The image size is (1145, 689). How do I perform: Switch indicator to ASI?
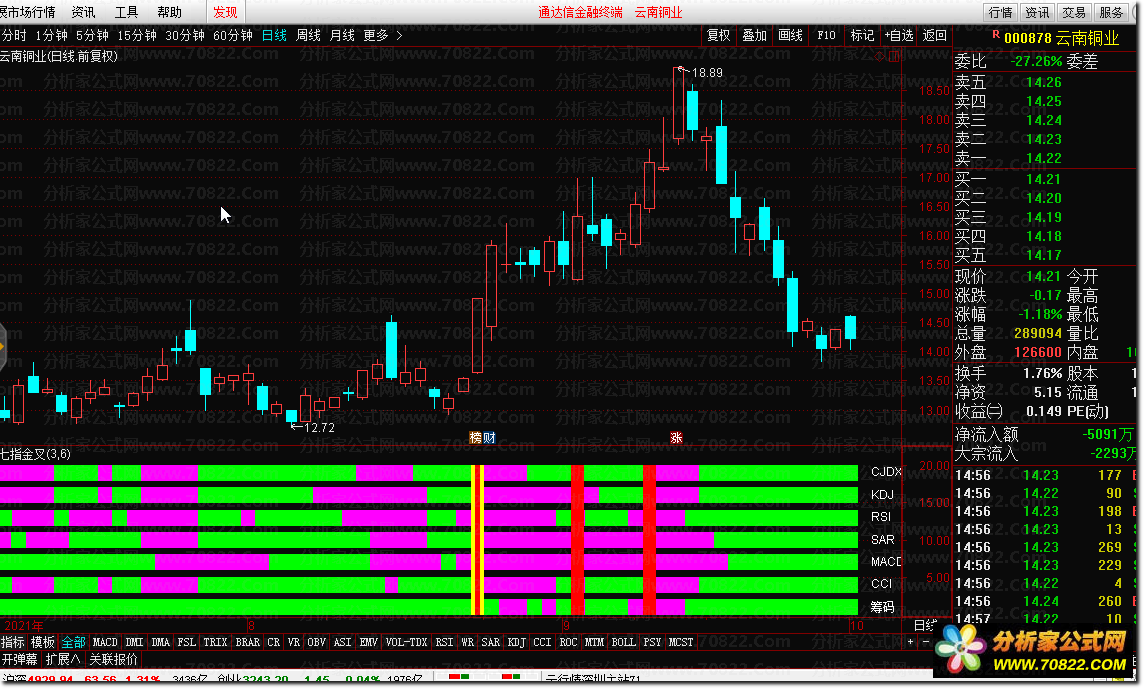(342, 642)
